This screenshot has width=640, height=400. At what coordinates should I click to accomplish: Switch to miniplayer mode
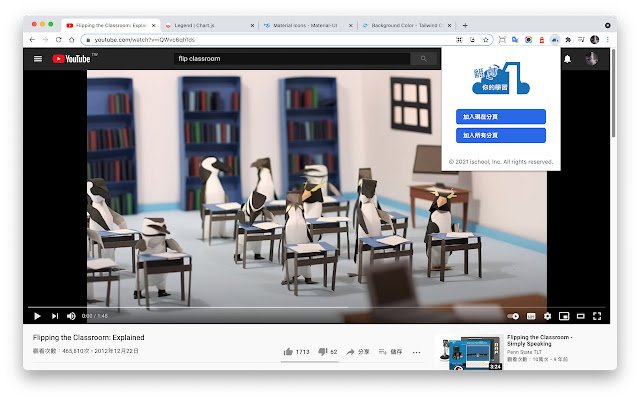tap(564, 316)
